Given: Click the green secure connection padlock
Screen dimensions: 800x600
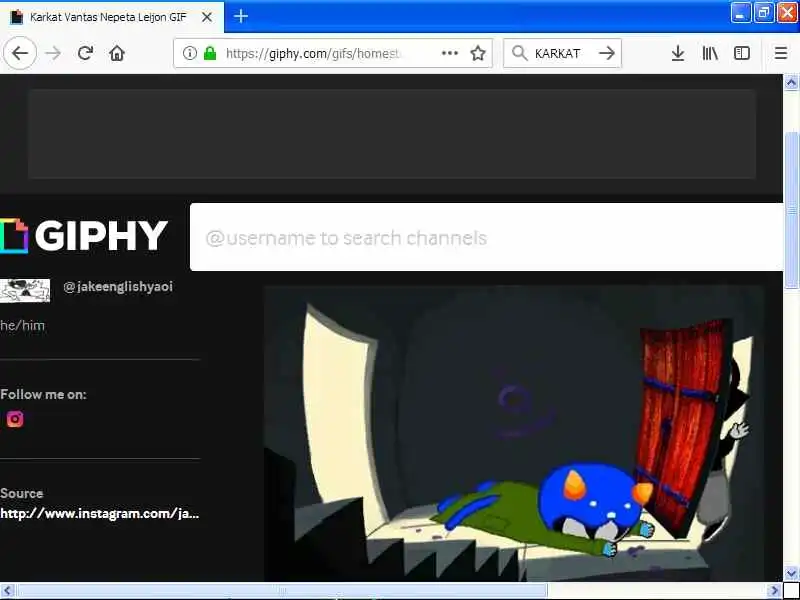Looking at the screenshot, I should (210, 53).
